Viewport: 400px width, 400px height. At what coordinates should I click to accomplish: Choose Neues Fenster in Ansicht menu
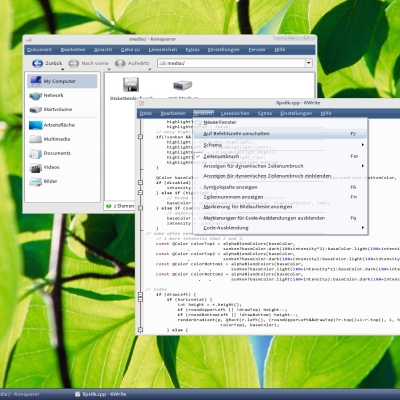279,122
